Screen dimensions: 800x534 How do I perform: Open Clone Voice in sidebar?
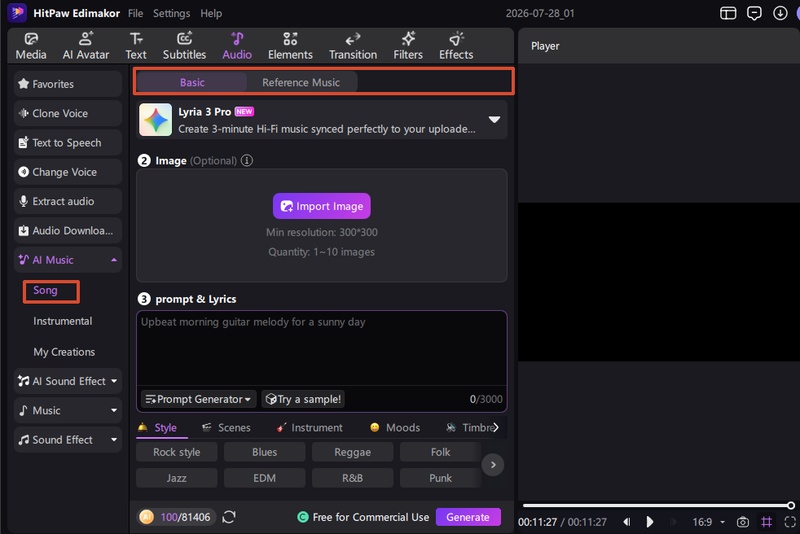point(67,113)
